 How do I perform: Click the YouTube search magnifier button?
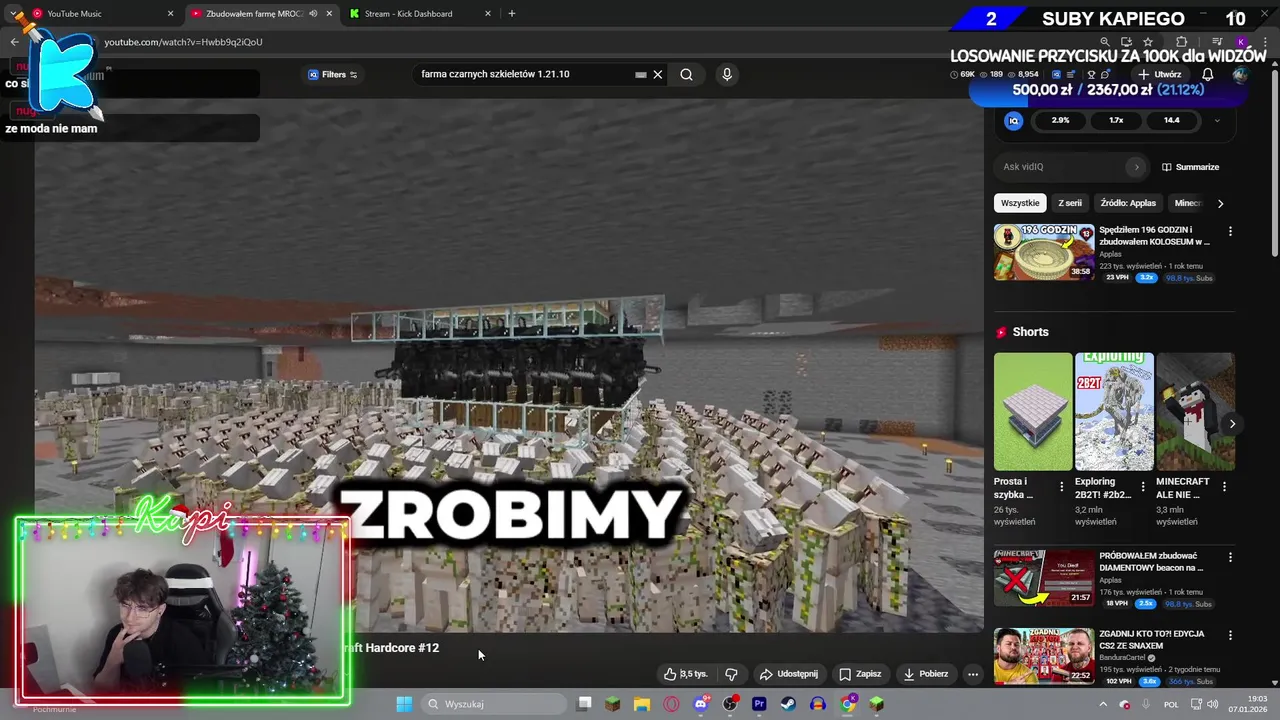tap(686, 74)
